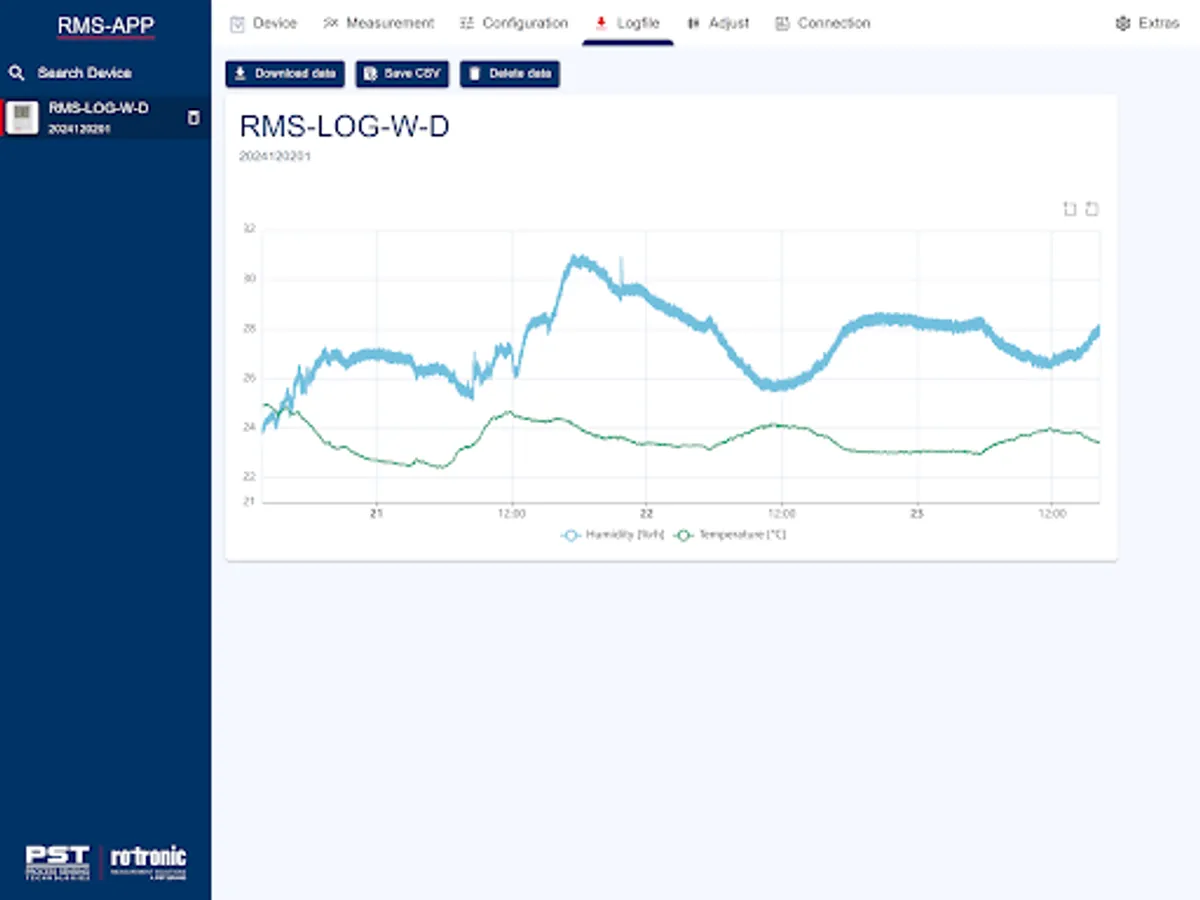The width and height of the screenshot is (1200, 900).
Task: Click the Download data button
Action: [285, 73]
